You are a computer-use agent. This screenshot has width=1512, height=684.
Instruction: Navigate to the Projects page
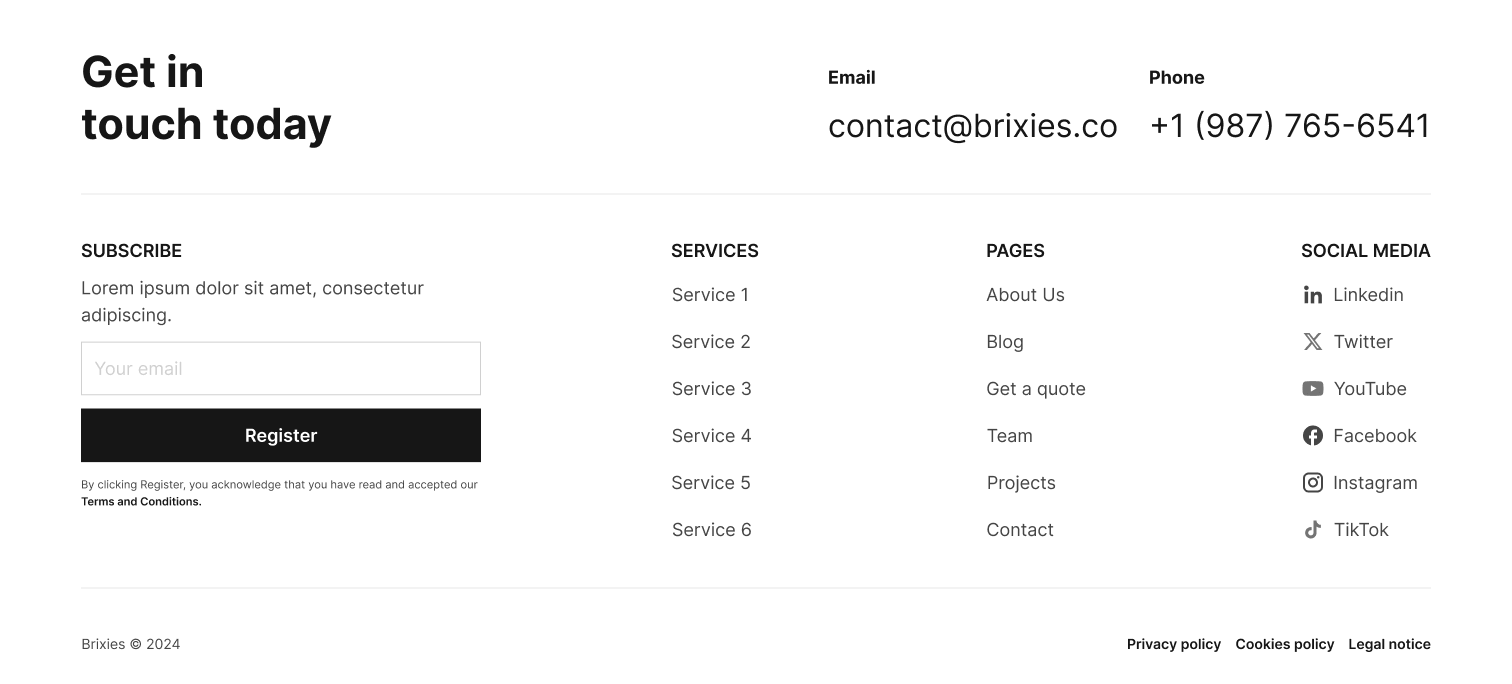[x=1021, y=483]
